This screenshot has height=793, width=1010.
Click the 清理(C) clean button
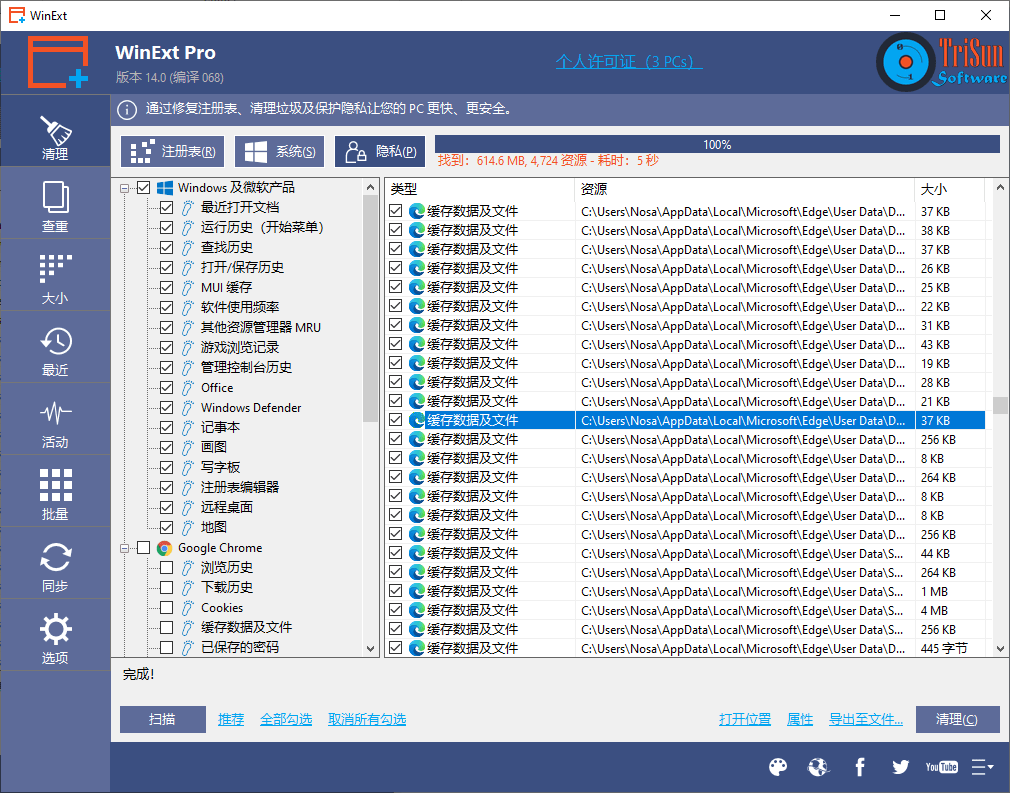[x=957, y=720]
